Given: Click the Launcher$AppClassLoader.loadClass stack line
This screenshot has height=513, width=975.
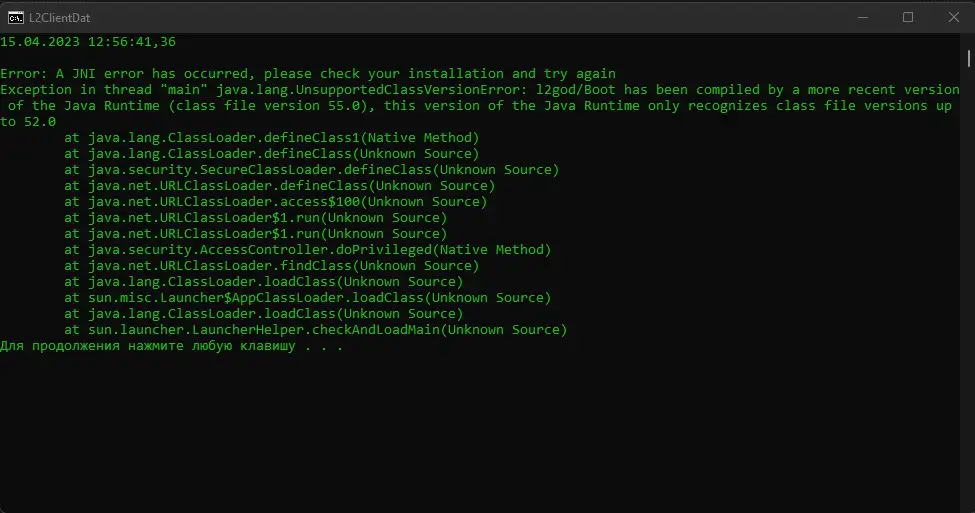Looking at the screenshot, I should coord(307,297).
